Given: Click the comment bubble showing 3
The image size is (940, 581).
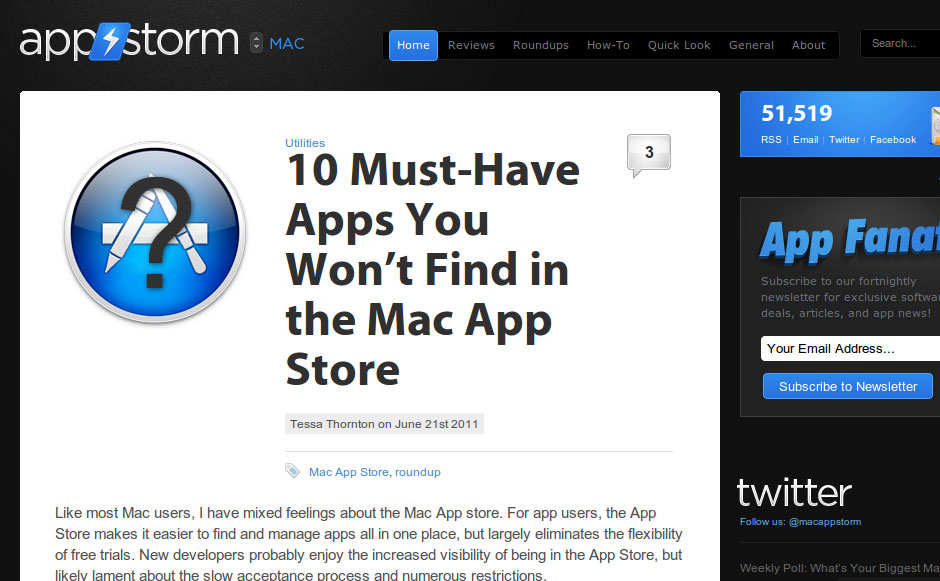Looking at the screenshot, I should pyautogui.click(x=649, y=155).
